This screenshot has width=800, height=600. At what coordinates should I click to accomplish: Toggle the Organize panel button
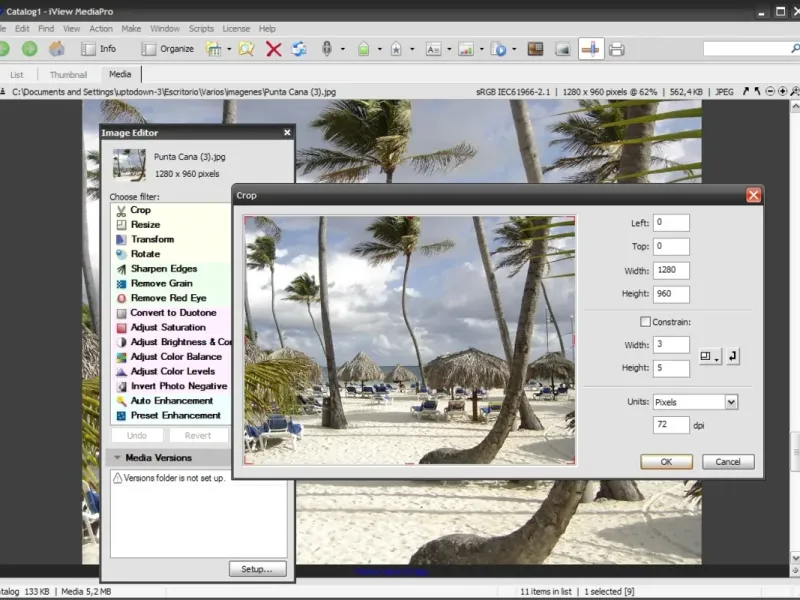click(167, 48)
